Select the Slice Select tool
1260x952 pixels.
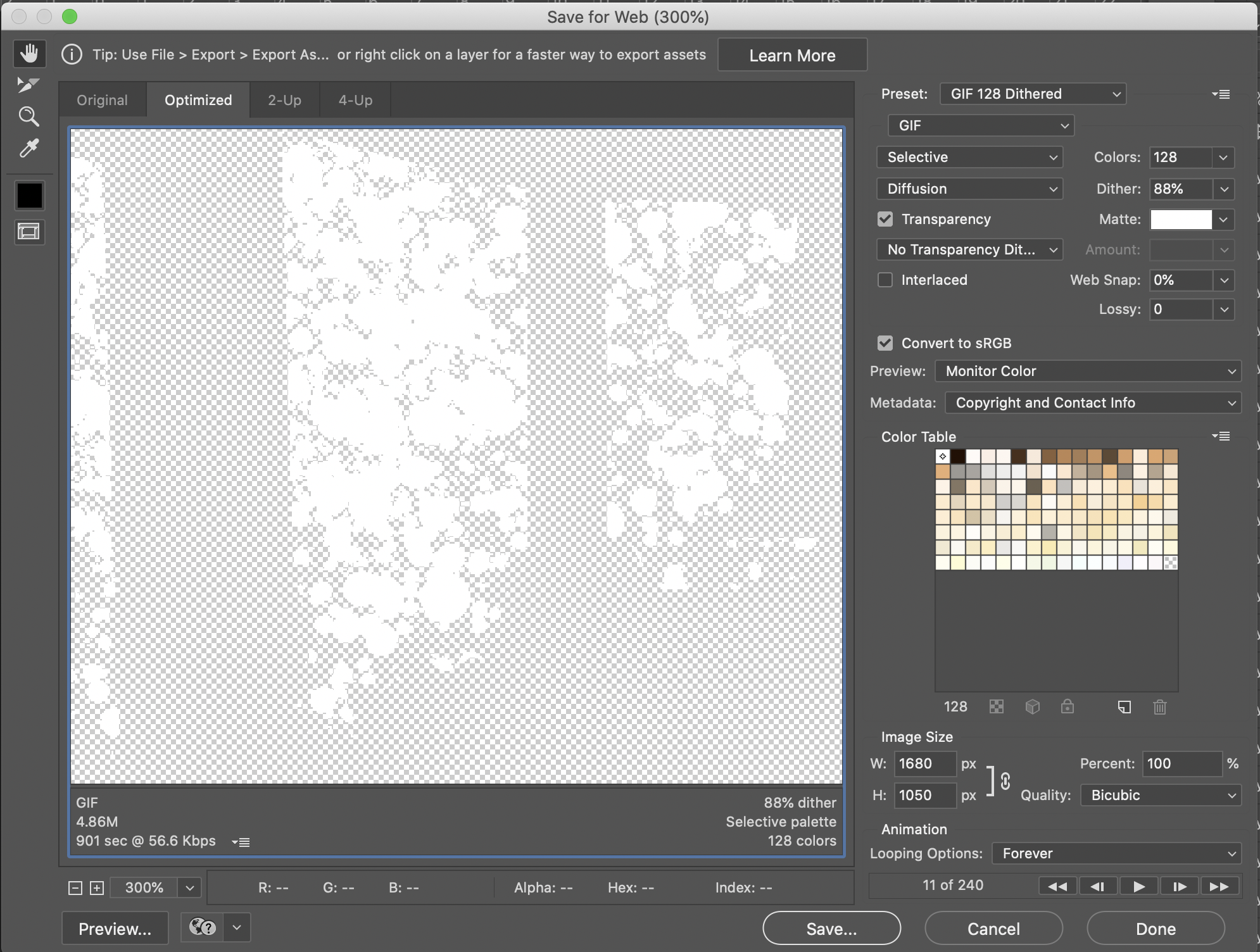tap(29, 84)
